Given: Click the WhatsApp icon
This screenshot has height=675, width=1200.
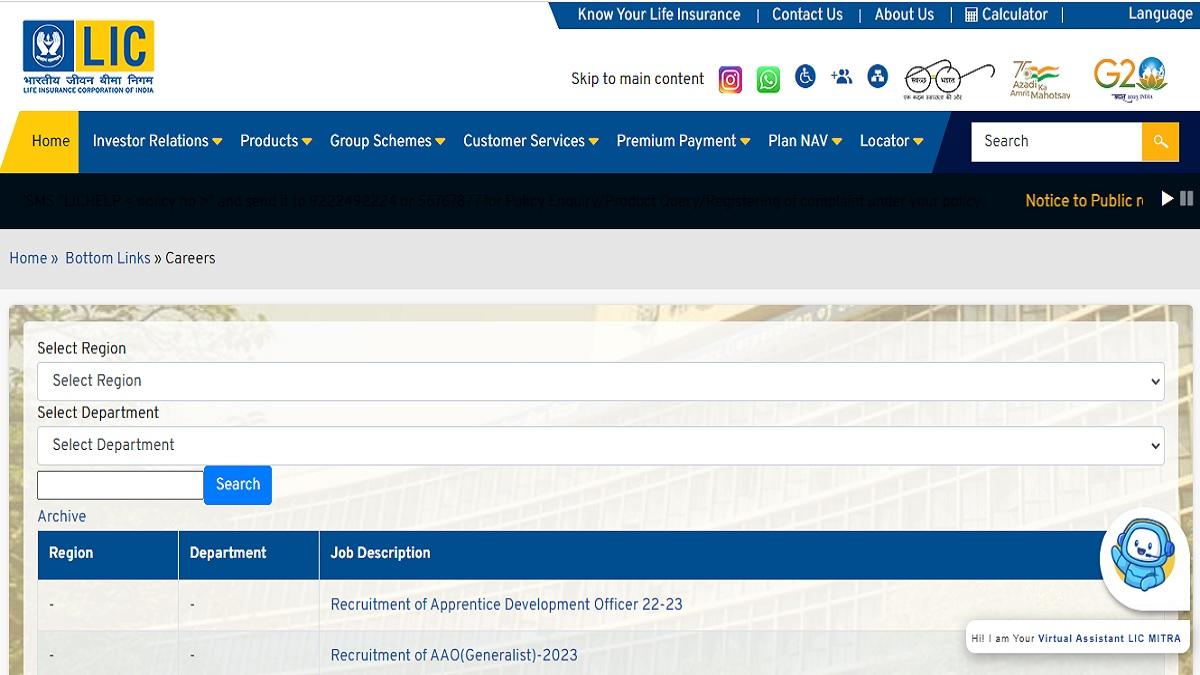Looking at the screenshot, I should point(767,78).
